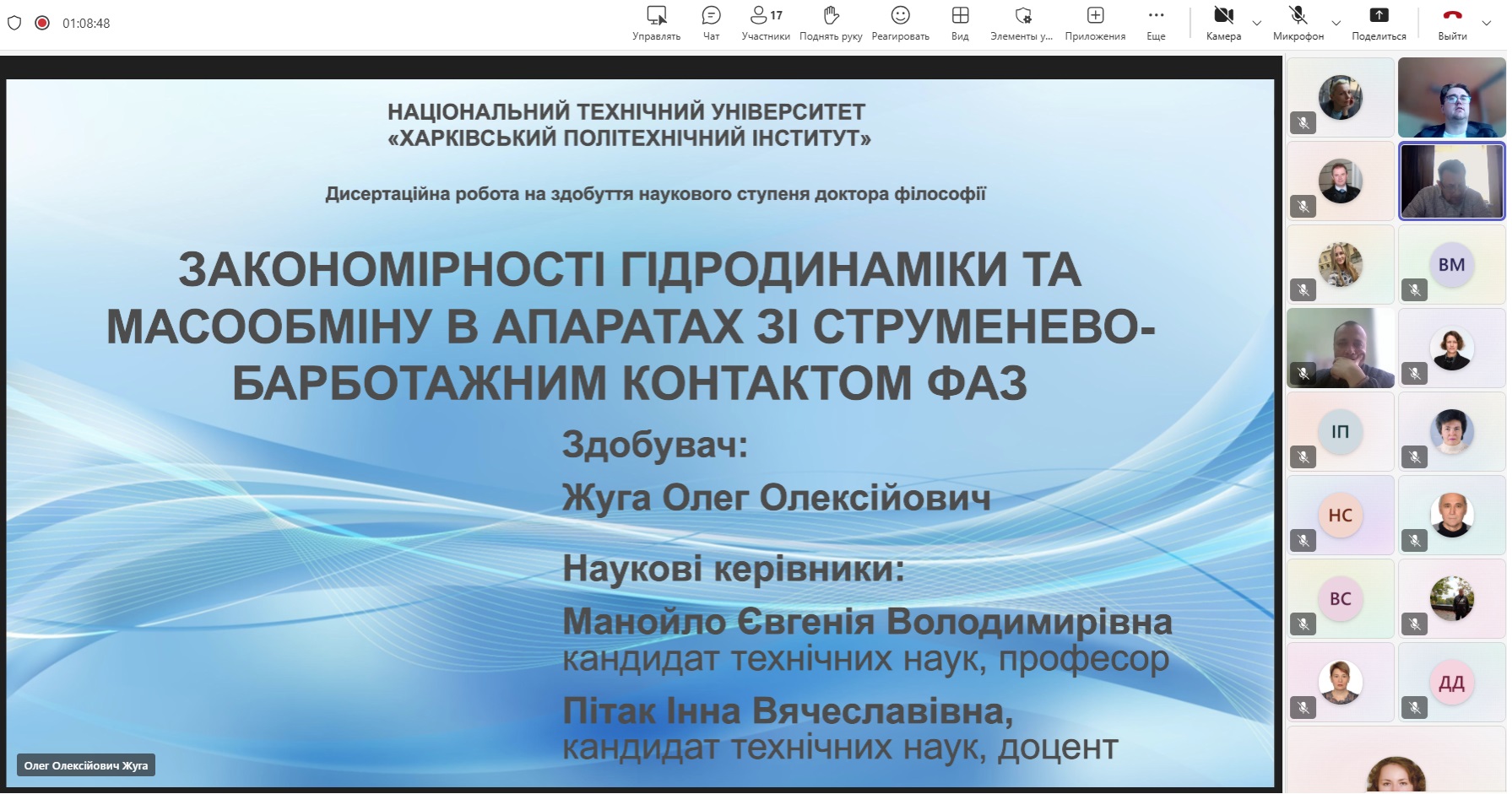Expand the camera options dropdown arrow

(x=1256, y=23)
